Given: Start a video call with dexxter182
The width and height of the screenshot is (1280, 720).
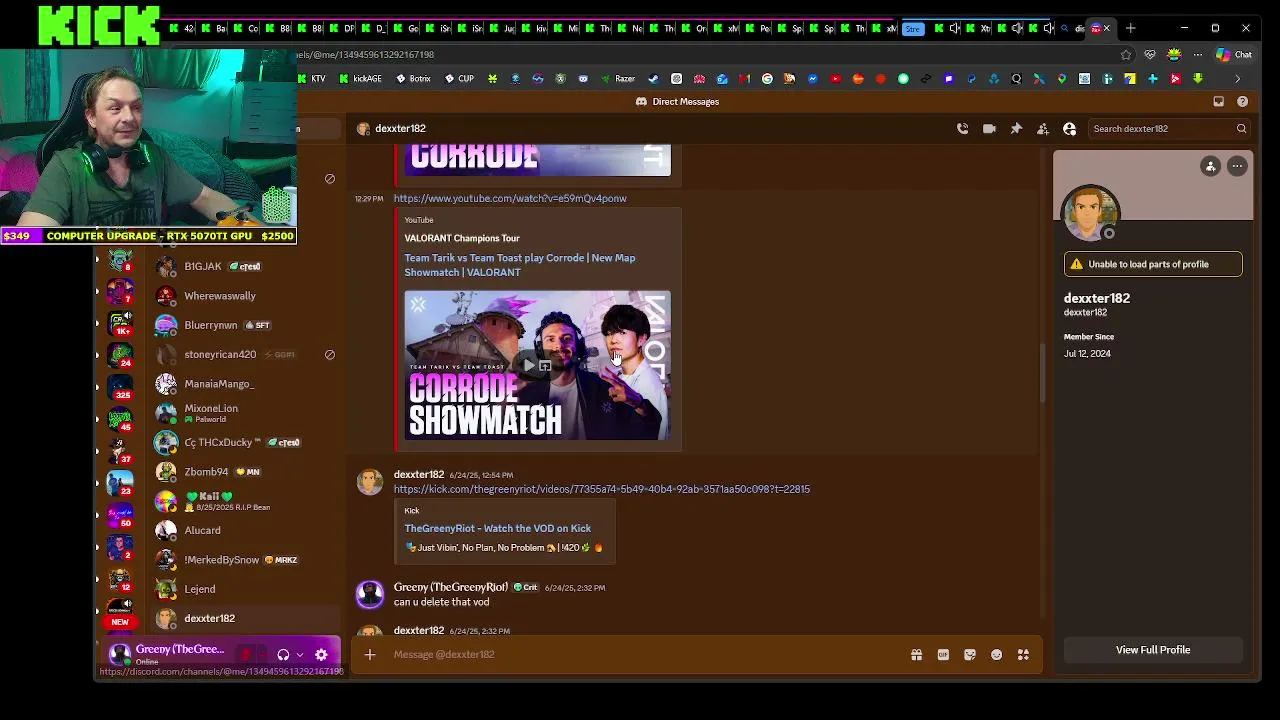Looking at the screenshot, I should coord(989,128).
